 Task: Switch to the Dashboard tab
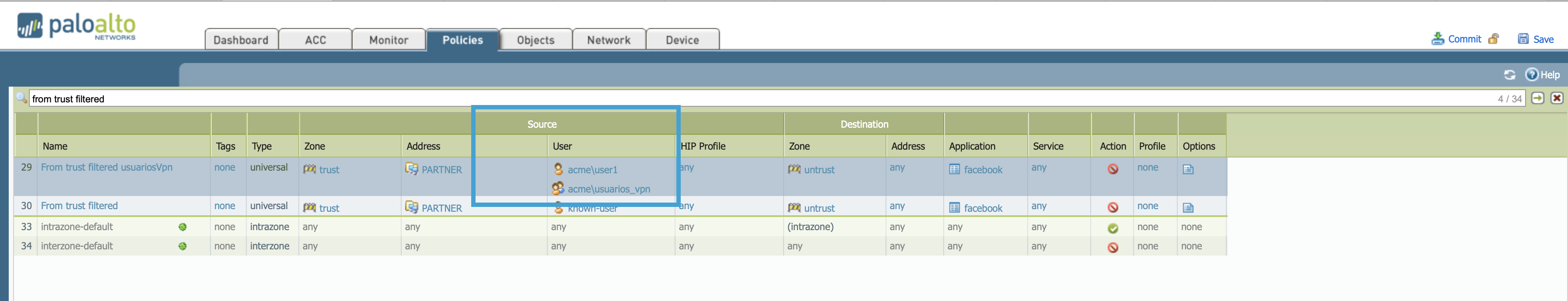pos(241,40)
